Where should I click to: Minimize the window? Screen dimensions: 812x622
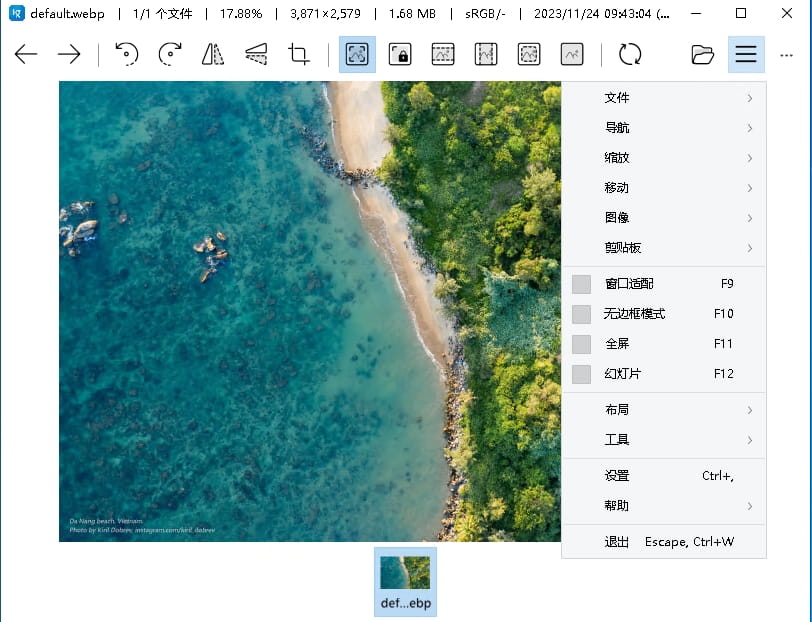[x=695, y=13]
